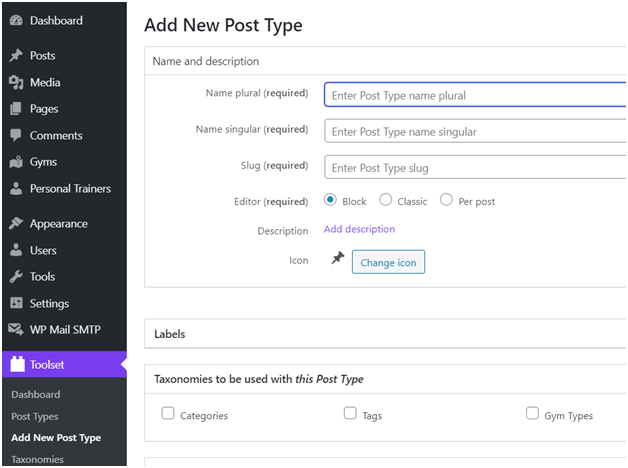Click the Comments speech bubble icon
This screenshot has width=628, height=468.
click(16, 135)
